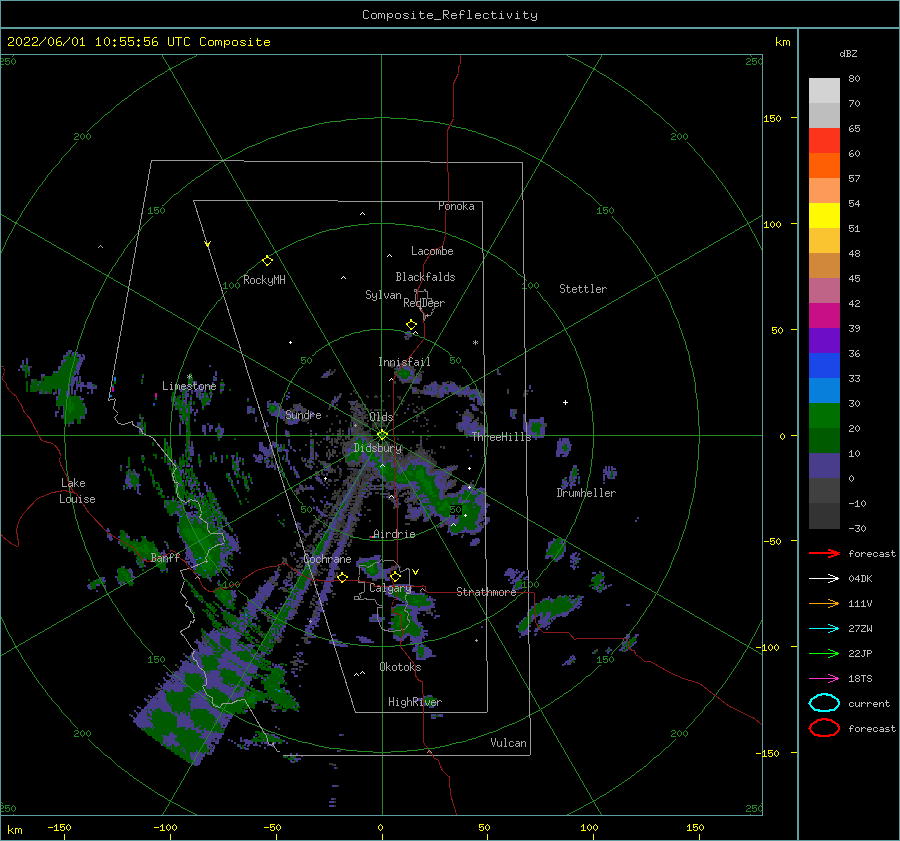Click the HighRiver label
Viewport: 900px width, 841px height.
coord(415,702)
